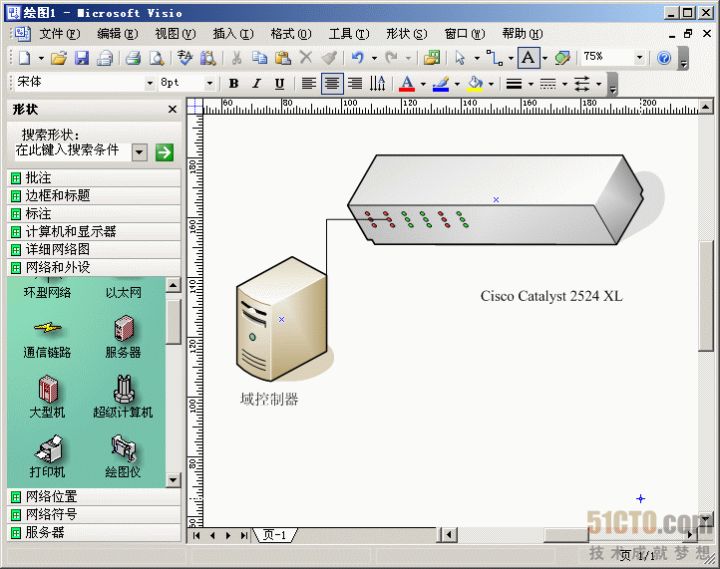Screen dimensions: 720x569
Task: Close the 形状 shapes panel
Action: [x=172, y=109]
